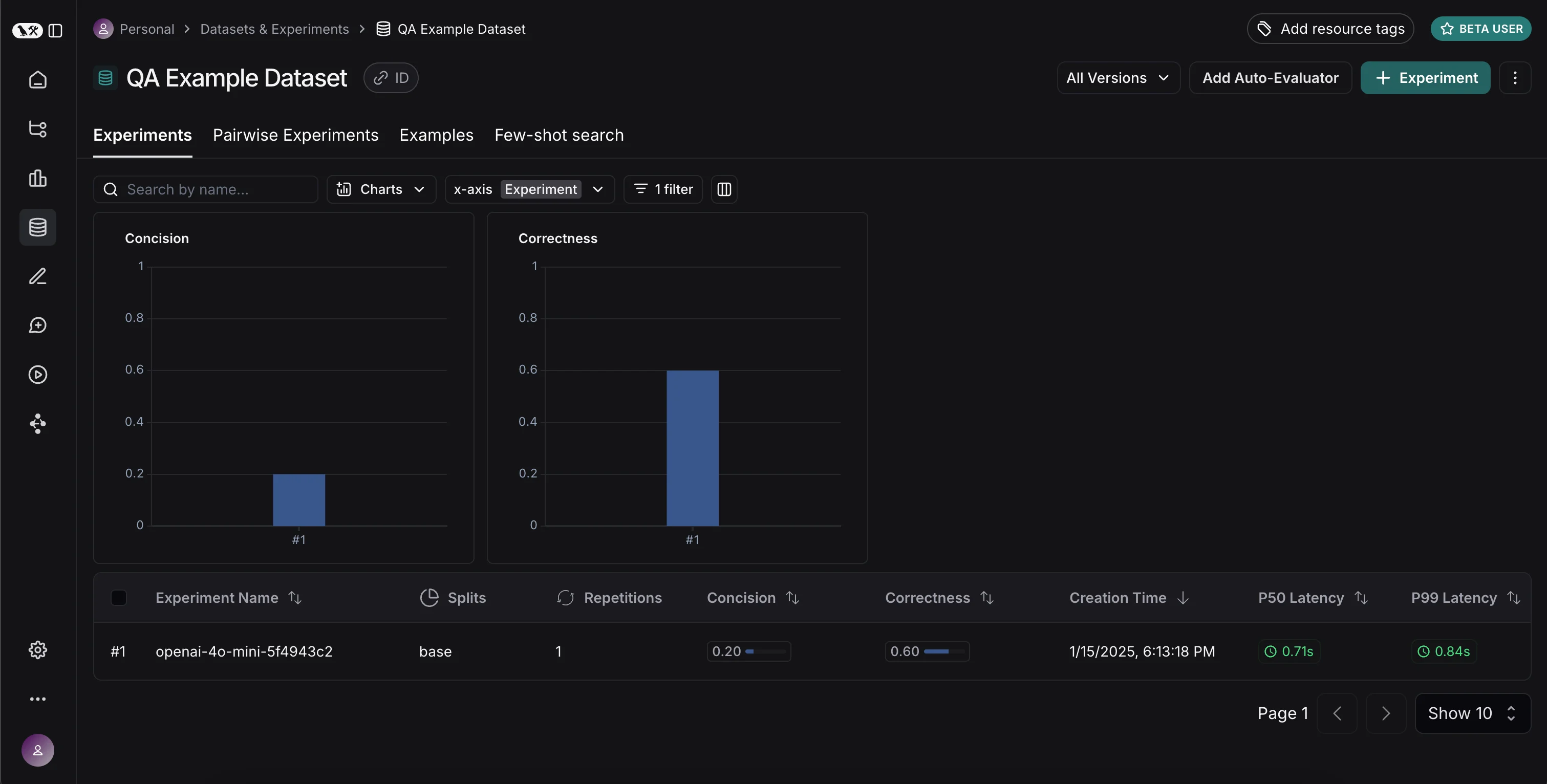Open Settings gear icon in sidebar

(38, 649)
